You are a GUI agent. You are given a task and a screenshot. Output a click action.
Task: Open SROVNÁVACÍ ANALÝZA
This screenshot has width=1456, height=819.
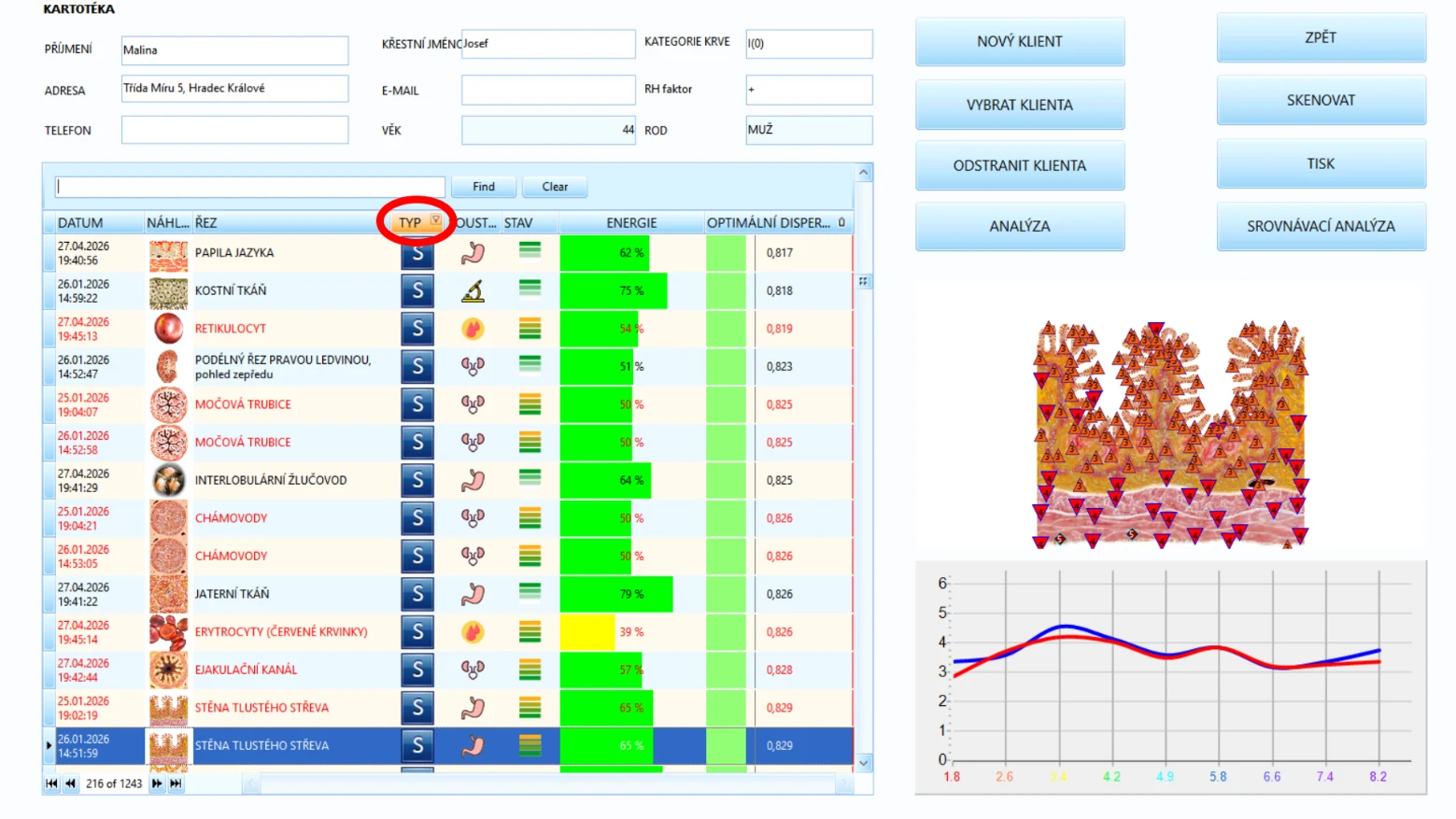coord(1321,226)
